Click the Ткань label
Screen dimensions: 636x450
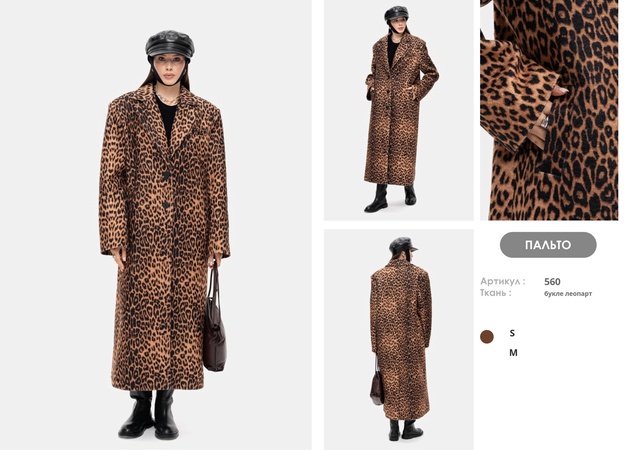coord(495,293)
